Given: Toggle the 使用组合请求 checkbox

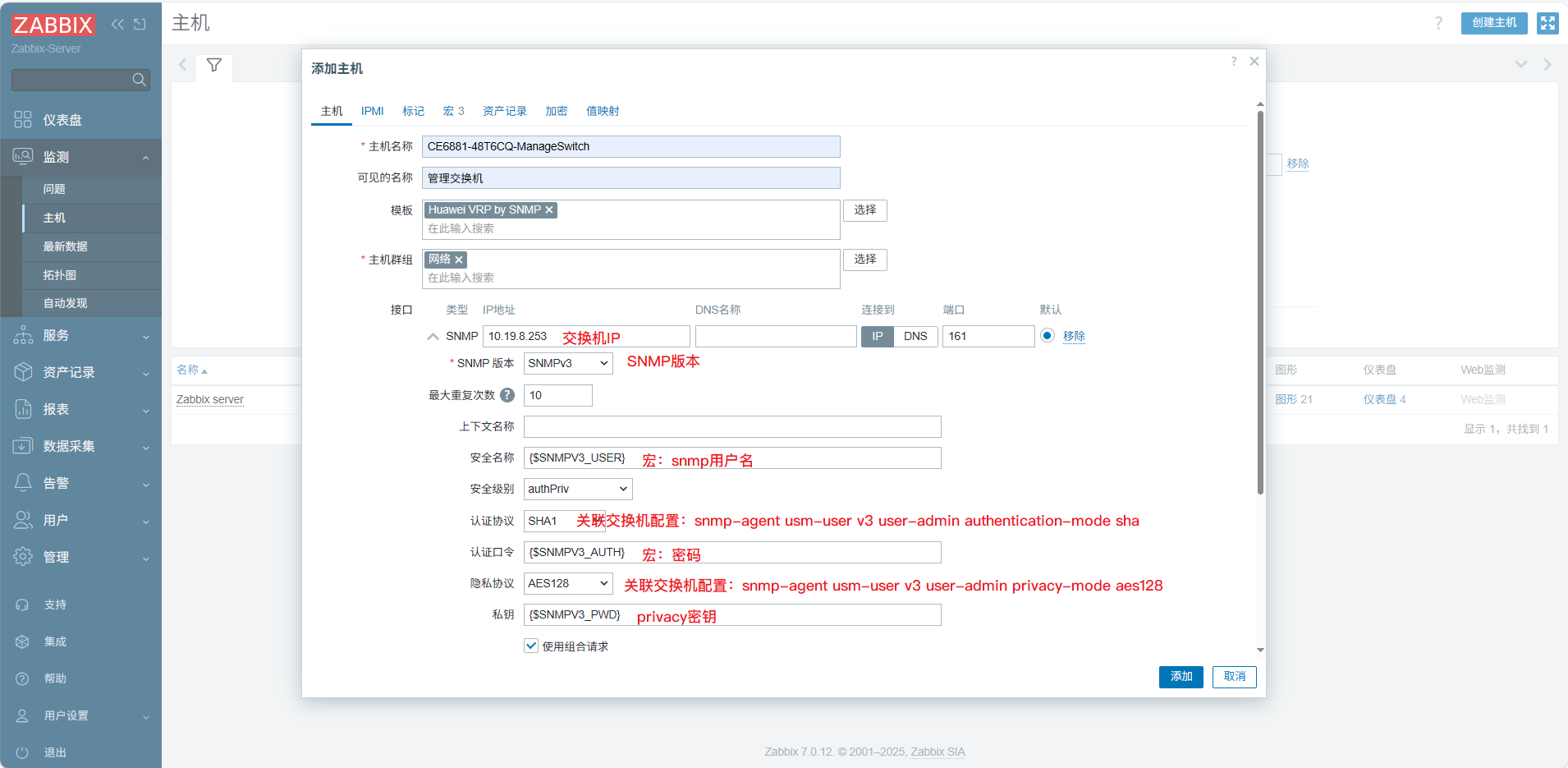Looking at the screenshot, I should pyautogui.click(x=531, y=646).
